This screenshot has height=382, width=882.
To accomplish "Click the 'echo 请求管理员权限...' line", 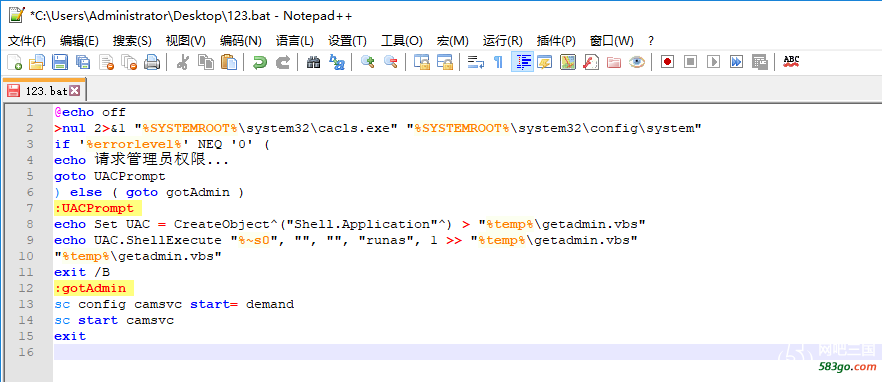I will point(142,161).
